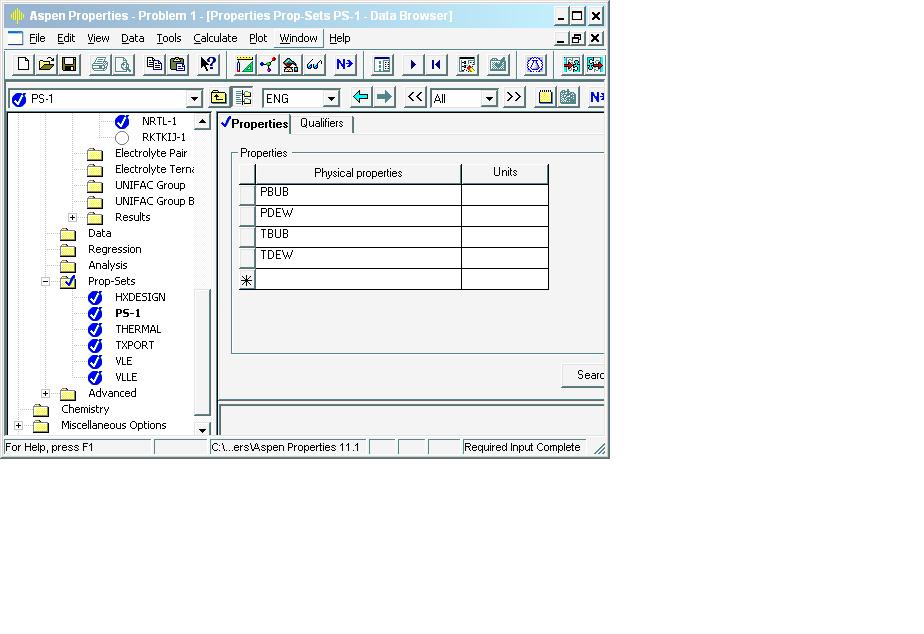Viewport: 924px width, 634px height.
Task: Click the Search button
Action: [583, 375]
